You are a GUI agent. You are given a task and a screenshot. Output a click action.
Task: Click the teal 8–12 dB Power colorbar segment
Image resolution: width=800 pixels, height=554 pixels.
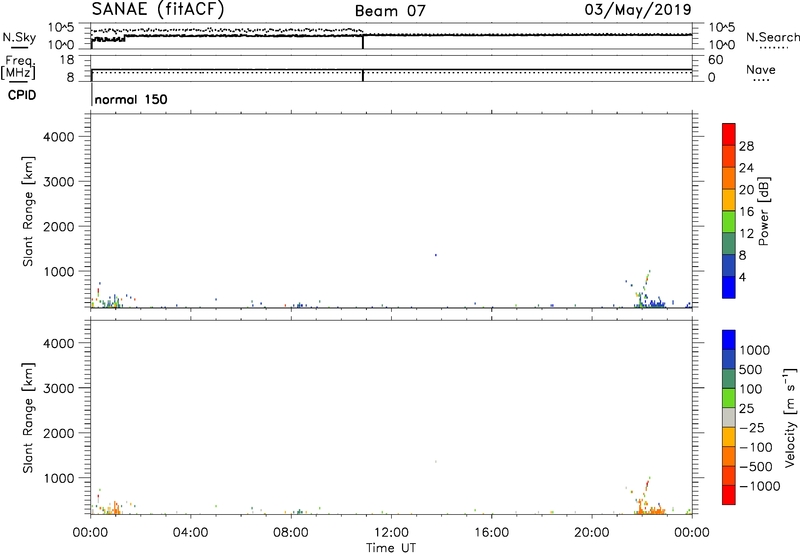729,243
